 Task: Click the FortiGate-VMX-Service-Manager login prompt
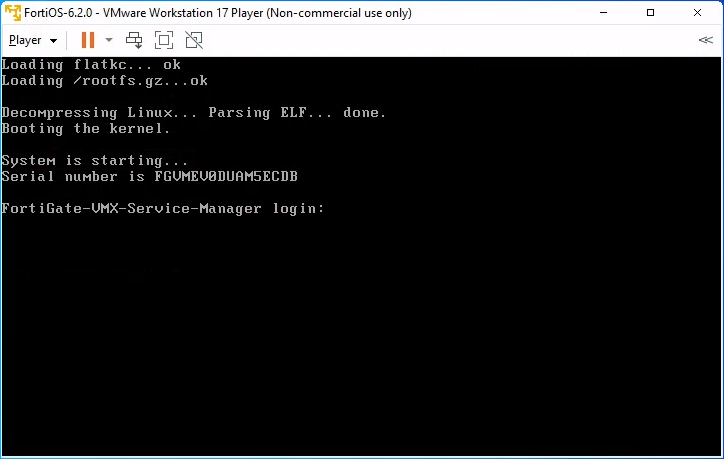point(163,209)
